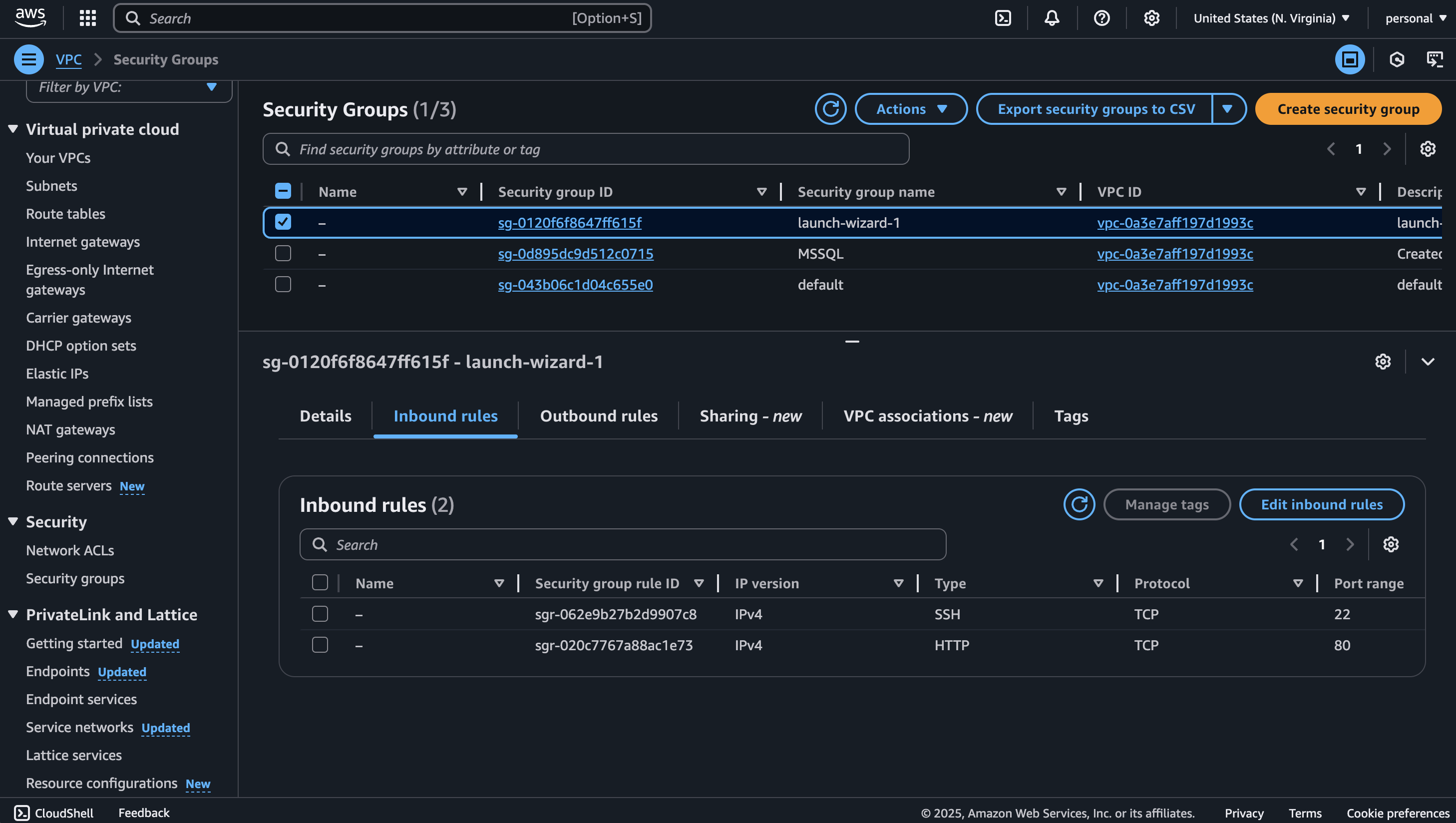This screenshot has width=1456, height=823.
Task: Toggle the select-all security groups checkbox
Action: click(283, 191)
